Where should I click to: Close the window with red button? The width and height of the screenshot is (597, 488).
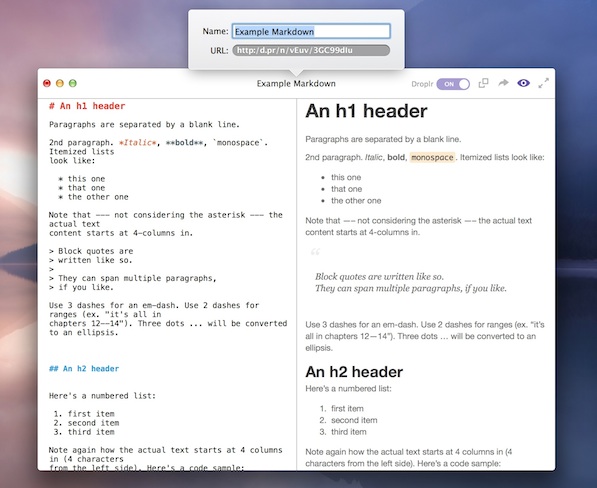click(x=47, y=83)
